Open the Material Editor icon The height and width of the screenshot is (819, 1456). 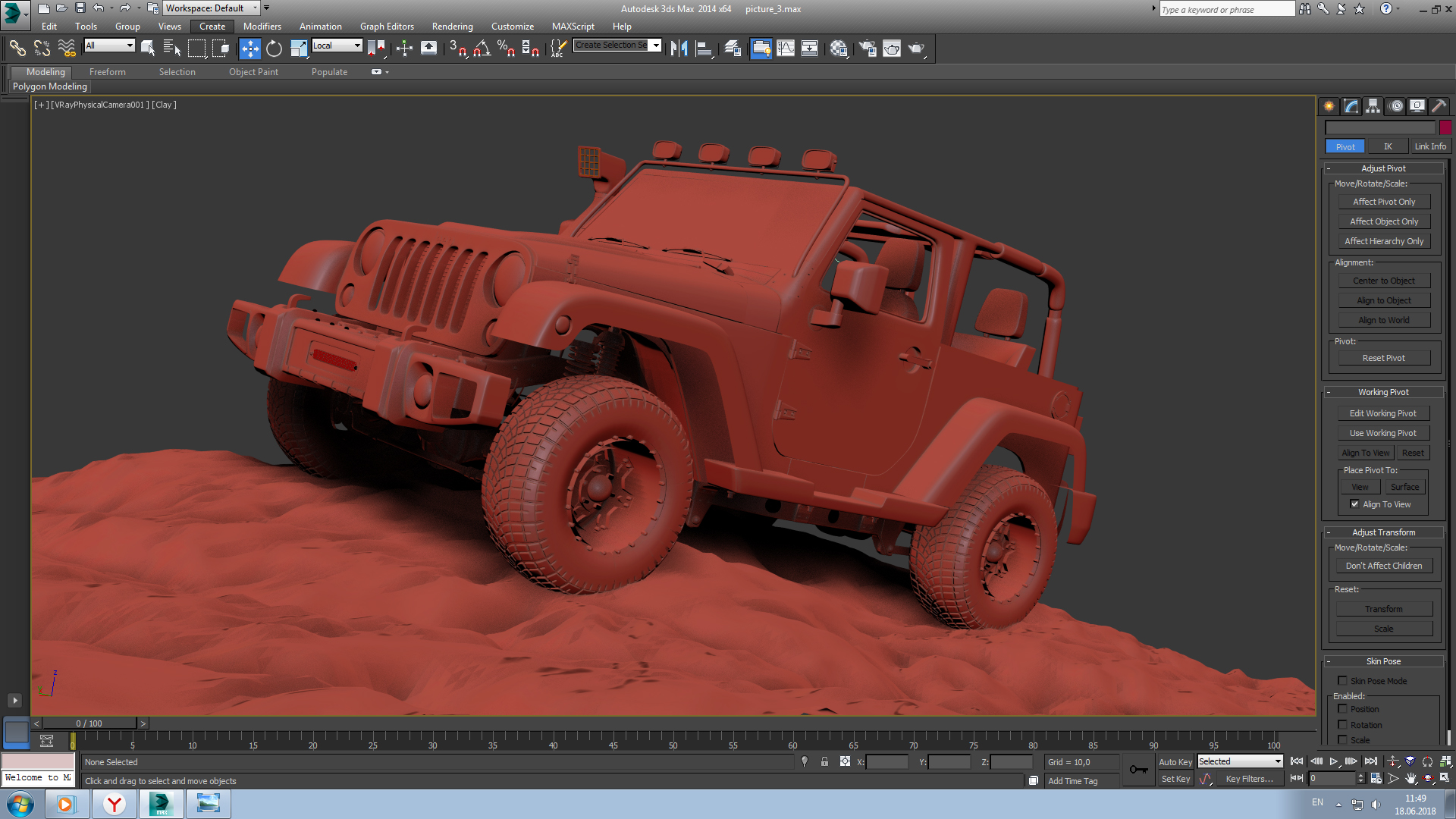(x=839, y=49)
